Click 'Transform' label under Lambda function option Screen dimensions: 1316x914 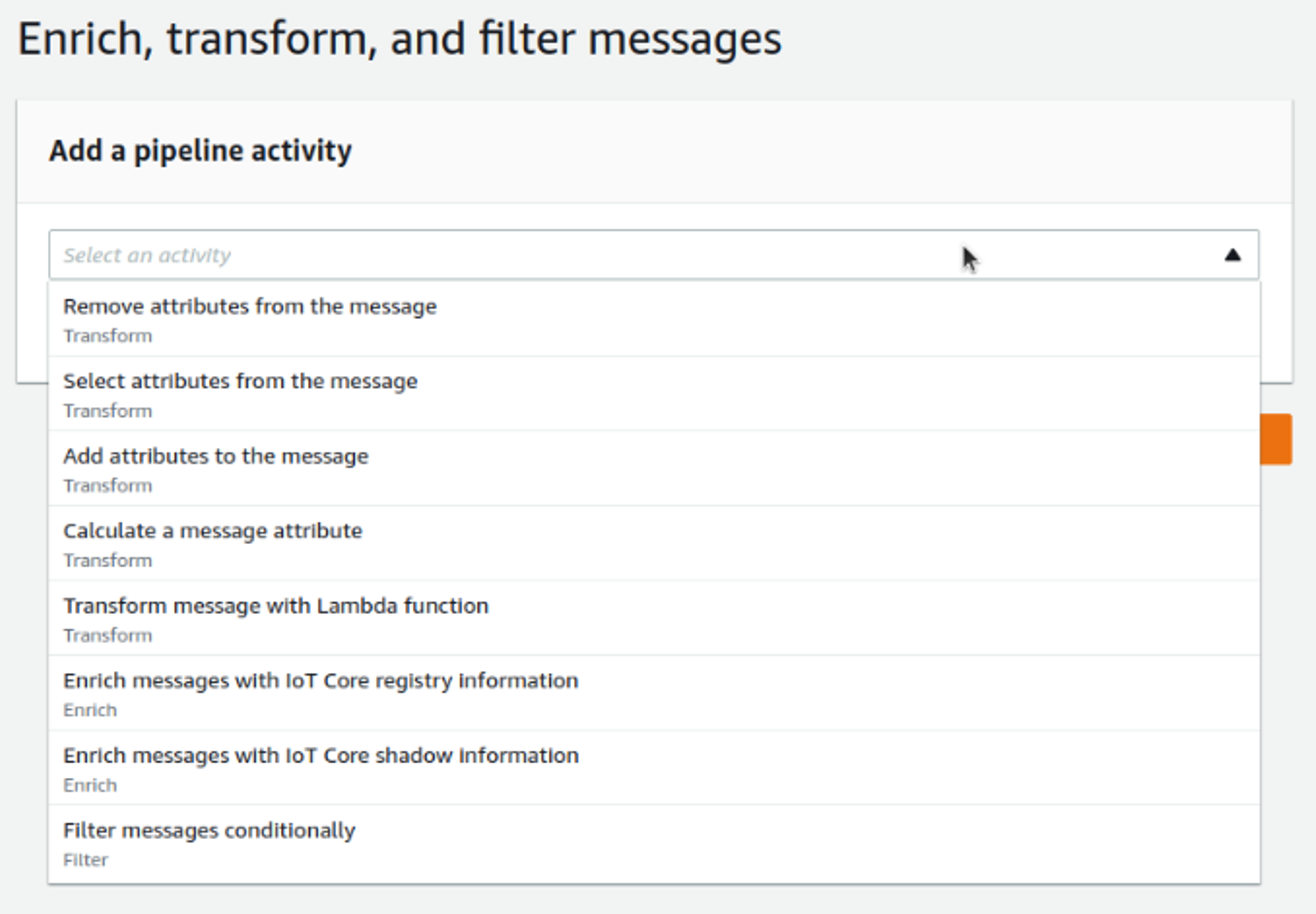[x=108, y=636]
